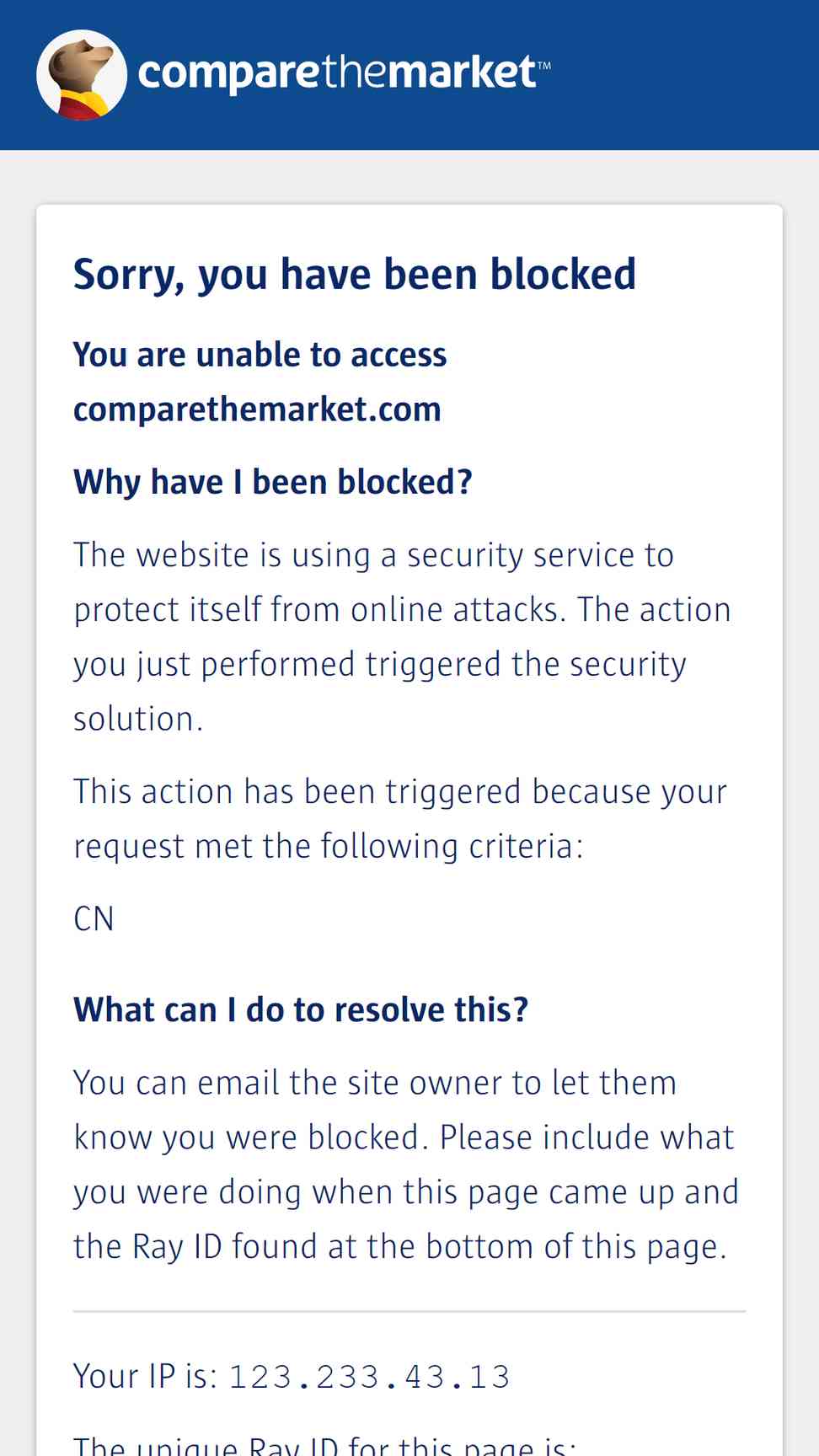
Task: Click the meerkat mascot logo icon
Action: pyautogui.click(x=82, y=75)
